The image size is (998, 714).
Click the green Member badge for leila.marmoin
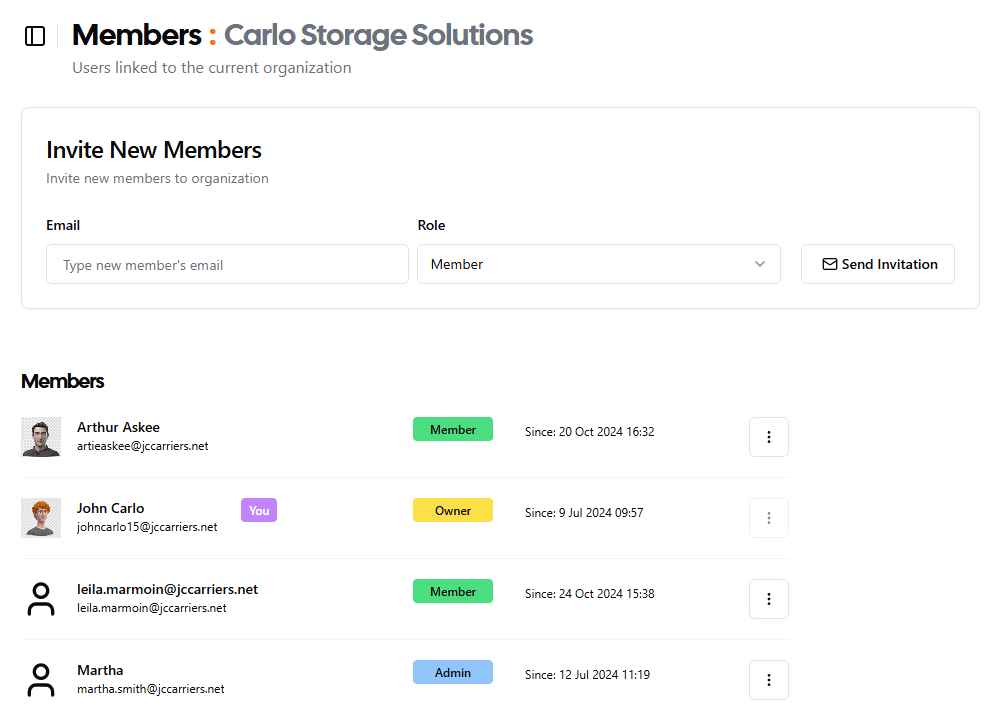pyautogui.click(x=453, y=591)
